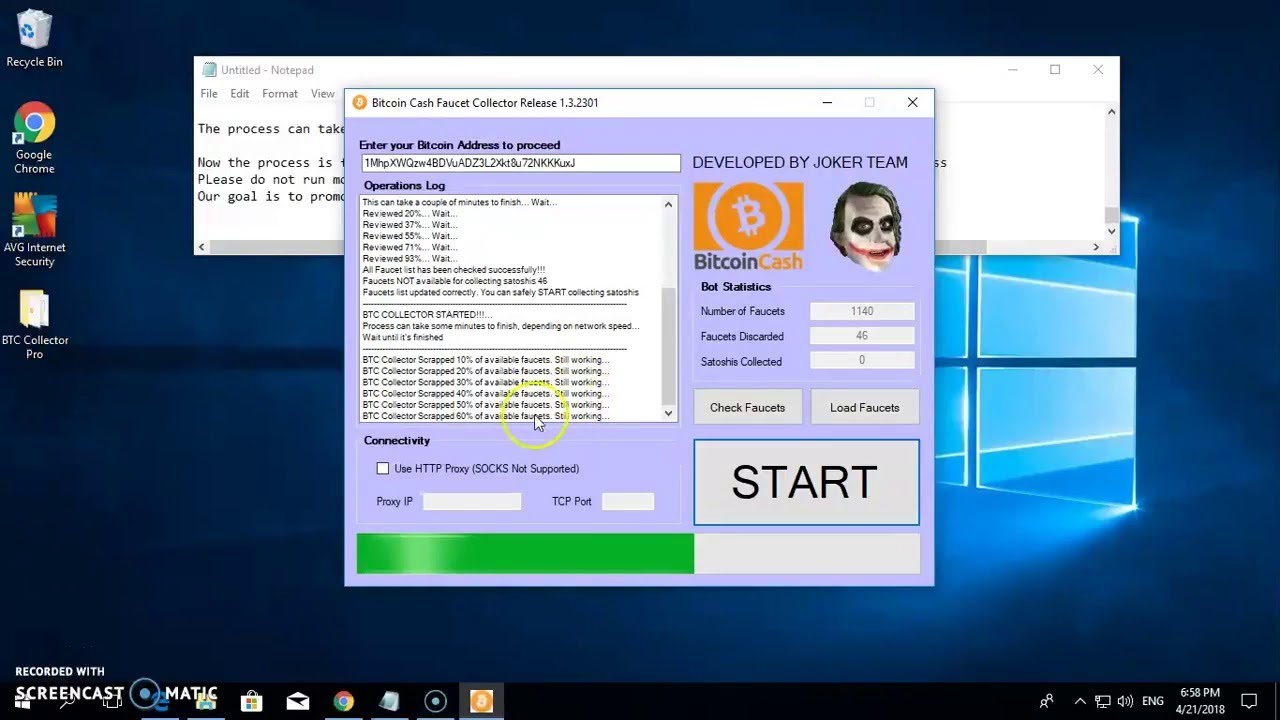Click the Bitcoin Faucet Collector taskbar icon
The height and width of the screenshot is (720, 1280).
[481, 701]
